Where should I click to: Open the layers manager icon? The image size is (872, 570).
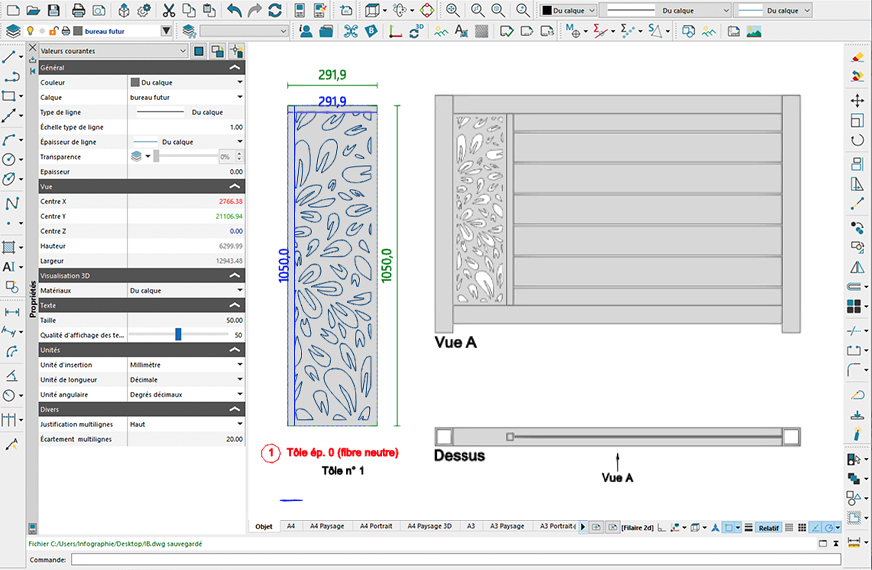[13, 31]
